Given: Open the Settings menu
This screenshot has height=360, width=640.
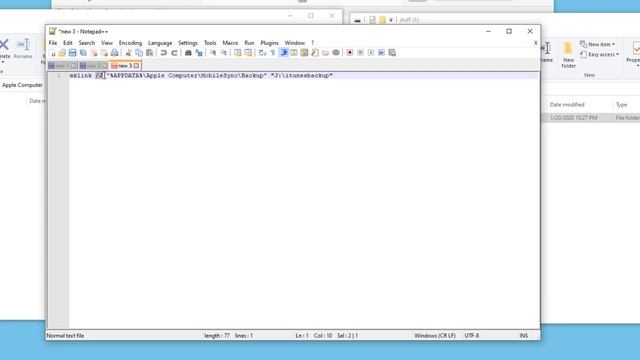Looking at the screenshot, I should (x=188, y=43).
